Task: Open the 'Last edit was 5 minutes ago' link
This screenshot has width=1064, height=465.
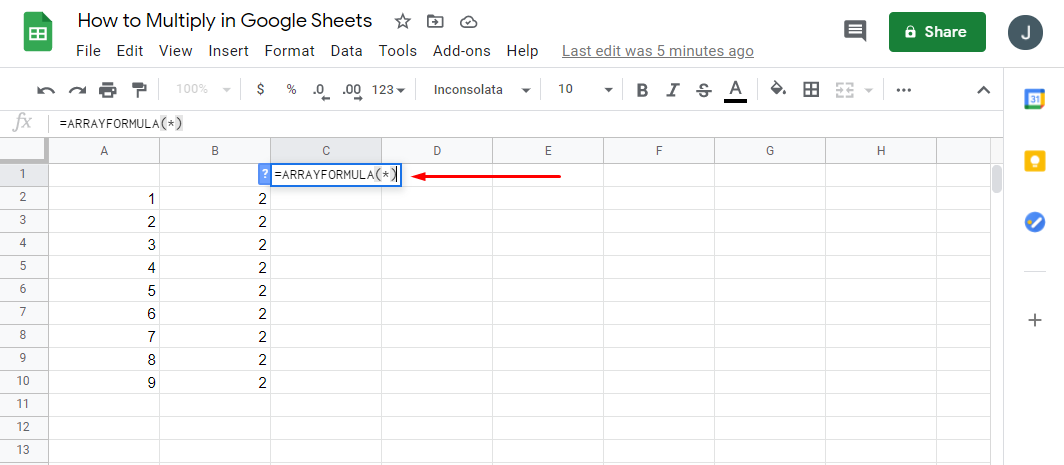Action: coord(658,51)
